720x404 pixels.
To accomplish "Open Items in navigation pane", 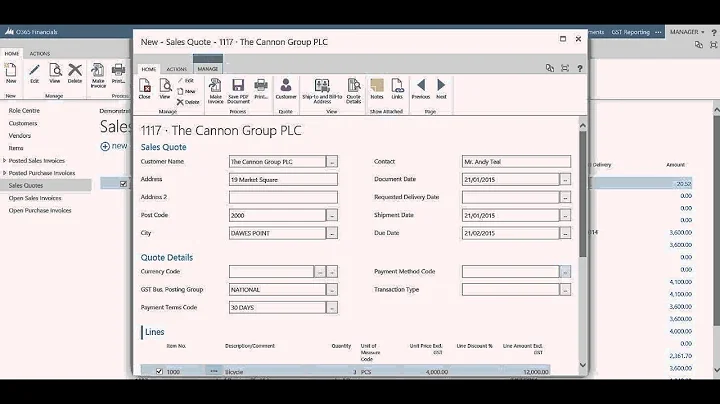I will 16,148.
